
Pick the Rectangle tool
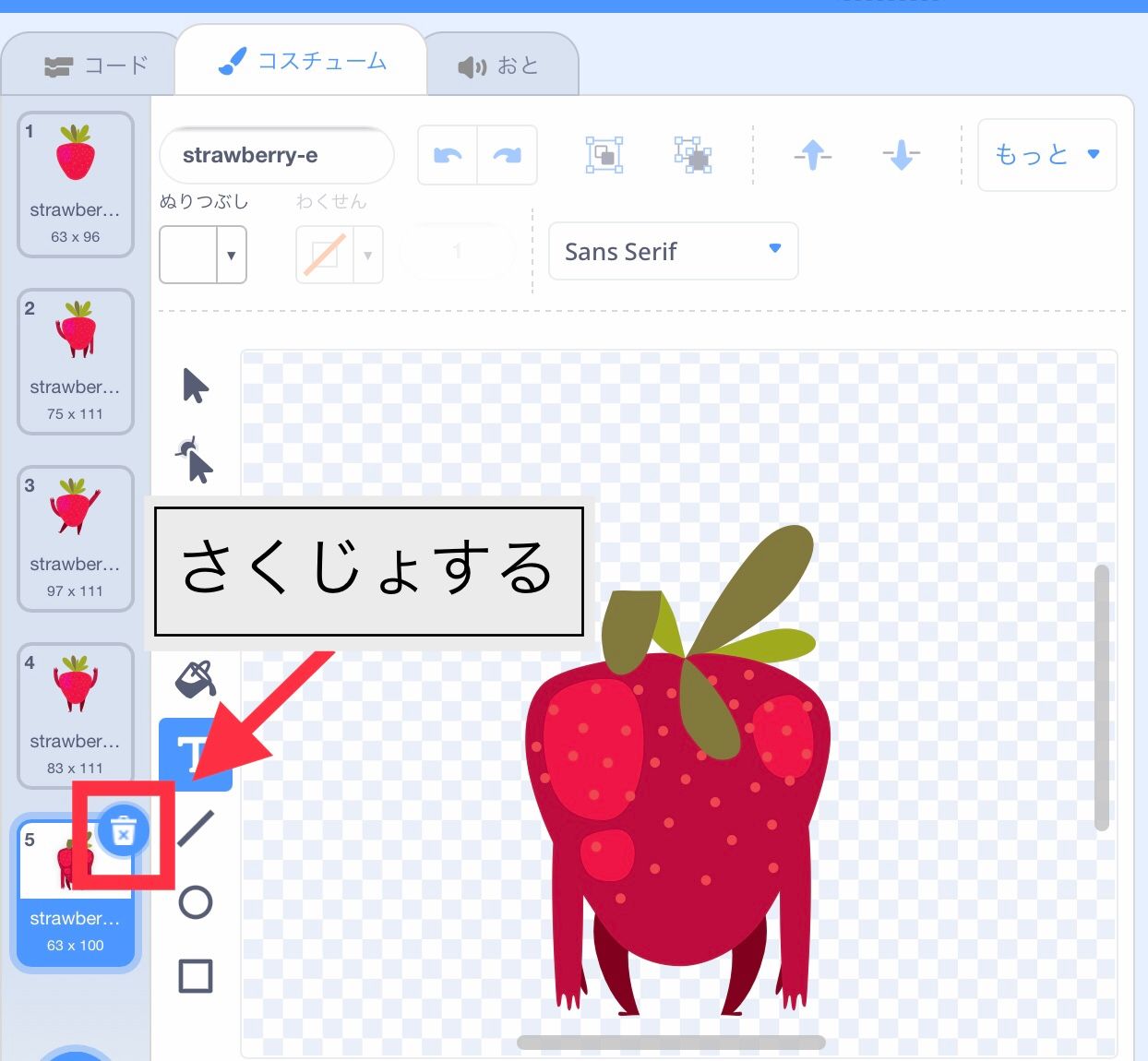(x=195, y=976)
